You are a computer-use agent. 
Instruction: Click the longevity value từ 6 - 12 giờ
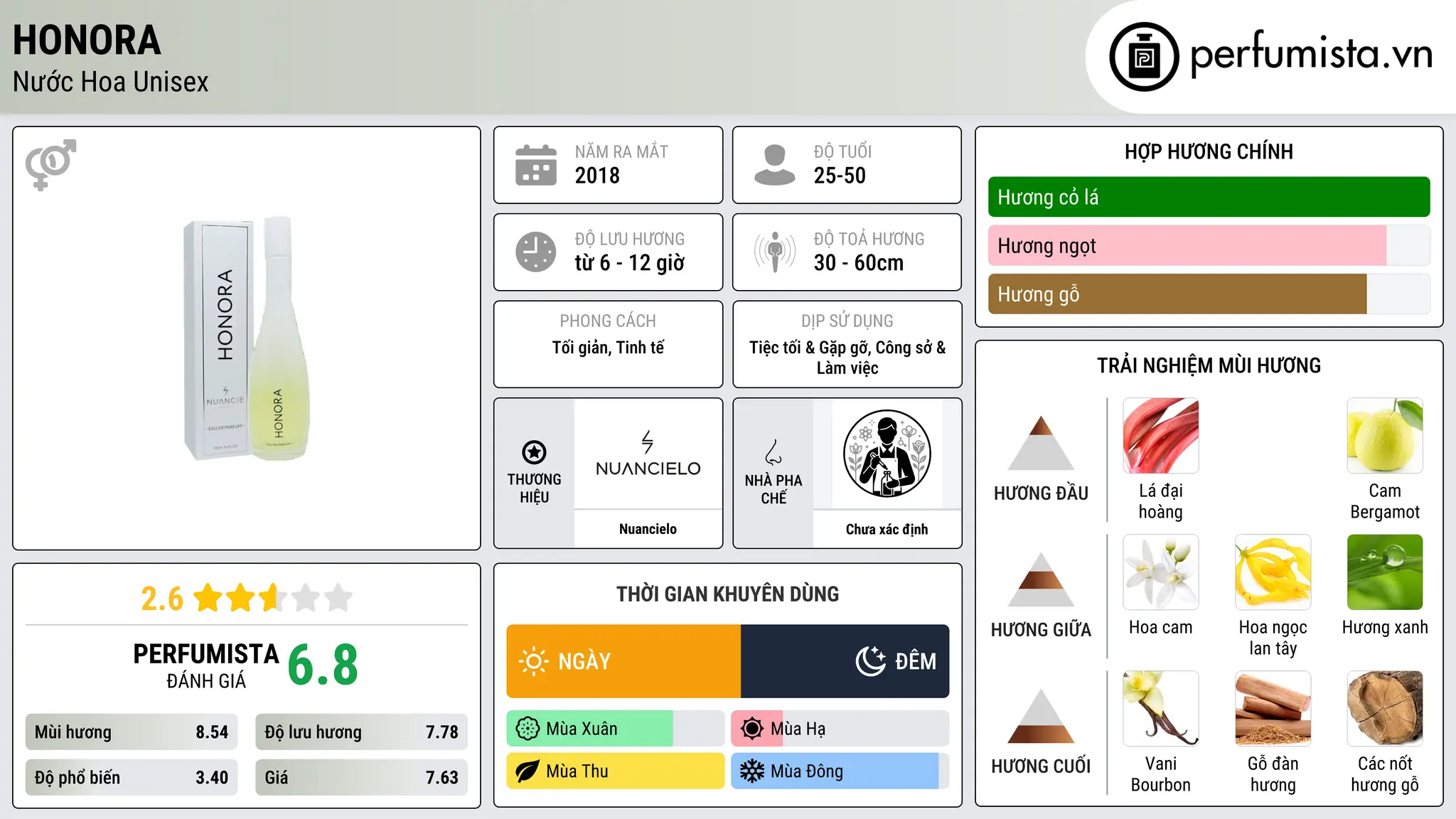[630, 263]
